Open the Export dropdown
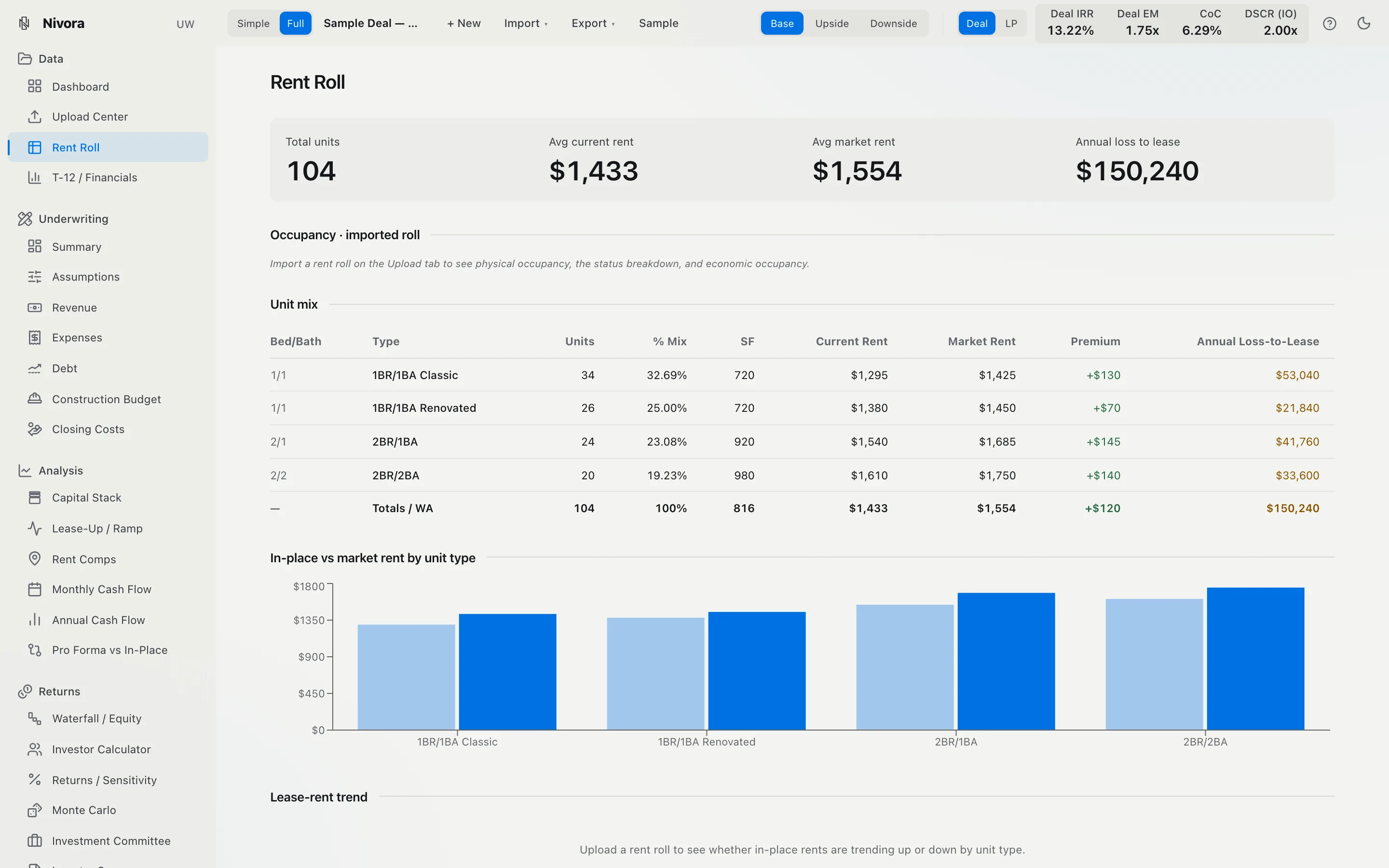Screen dimensions: 1389x868 [593, 24]
